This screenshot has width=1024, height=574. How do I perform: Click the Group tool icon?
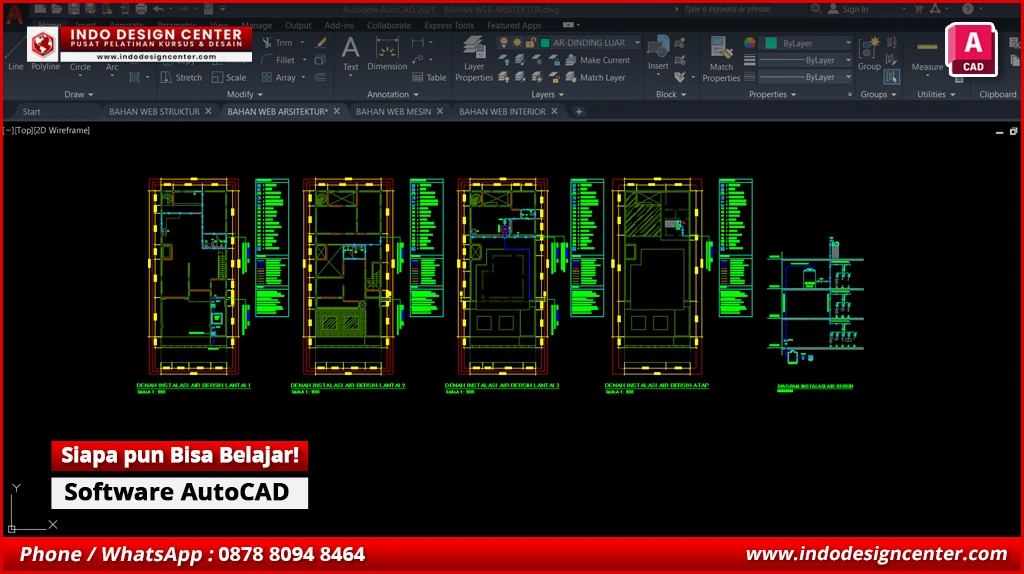point(869,54)
